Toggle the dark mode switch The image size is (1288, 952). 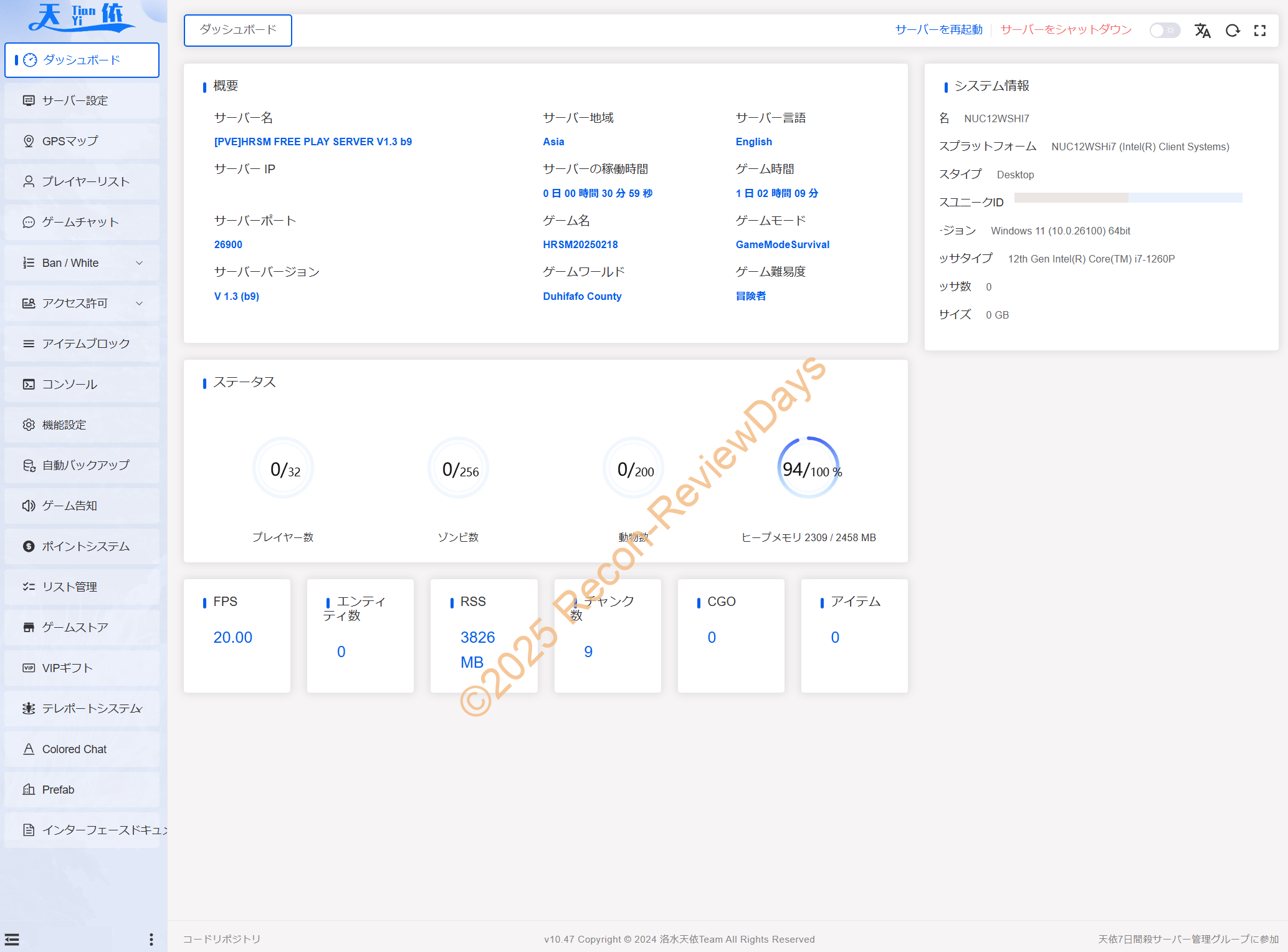[x=1164, y=31]
